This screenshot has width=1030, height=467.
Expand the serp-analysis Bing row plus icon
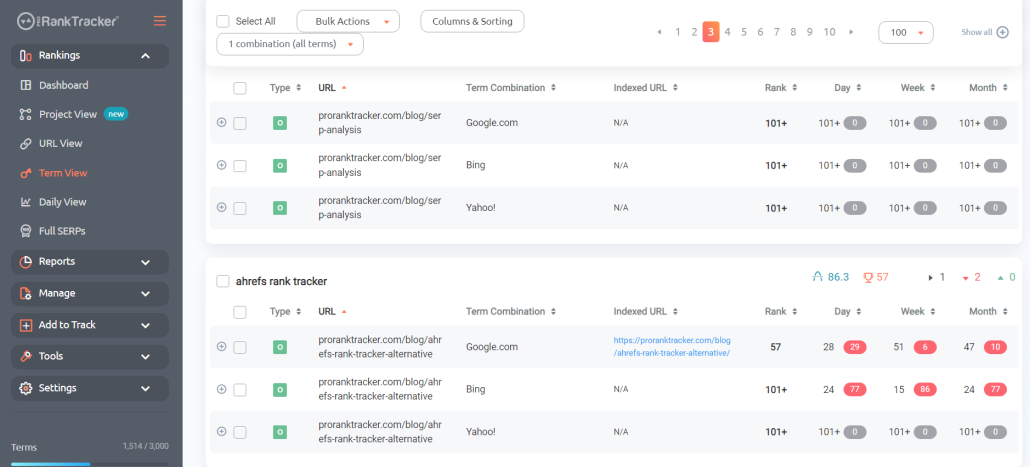pyautogui.click(x=221, y=165)
